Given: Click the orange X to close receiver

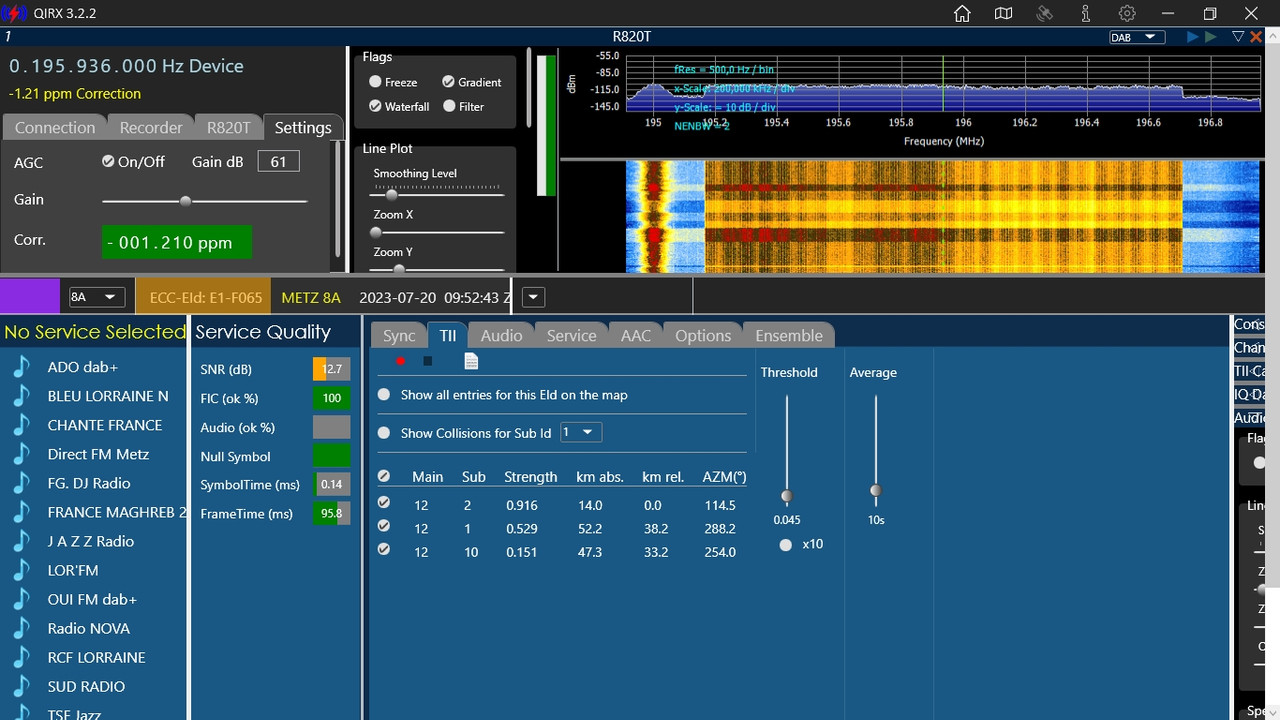Looking at the screenshot, I should coord(1256,37).
